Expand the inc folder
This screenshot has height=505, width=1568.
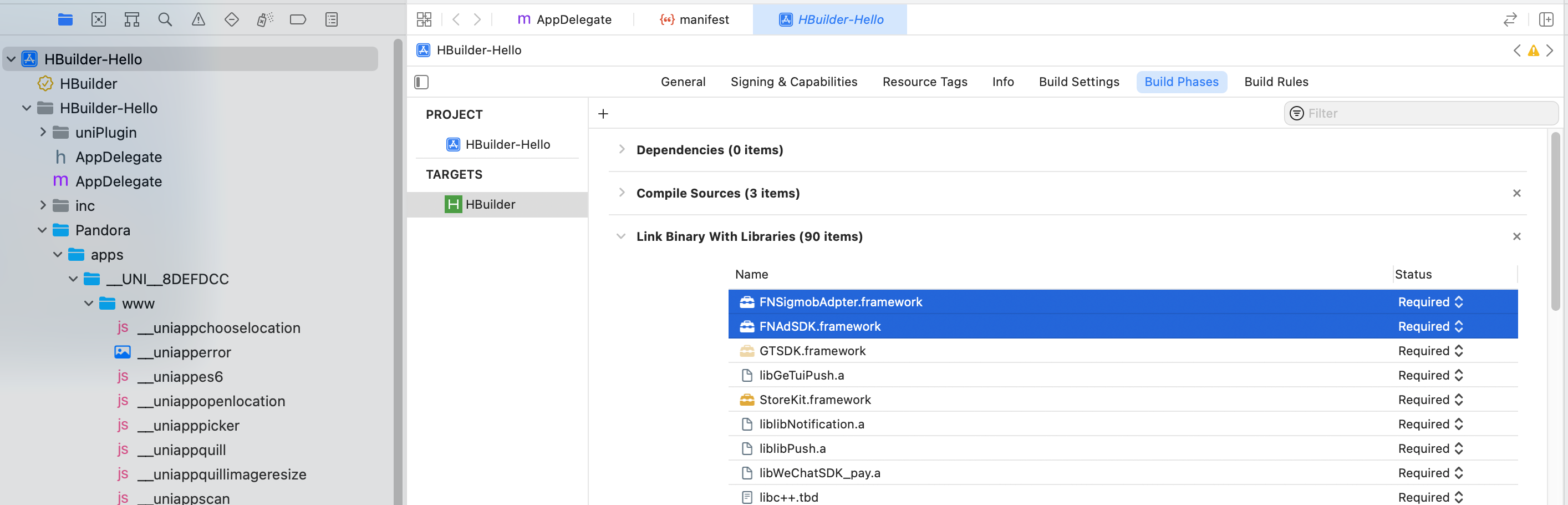pos(43,205)
